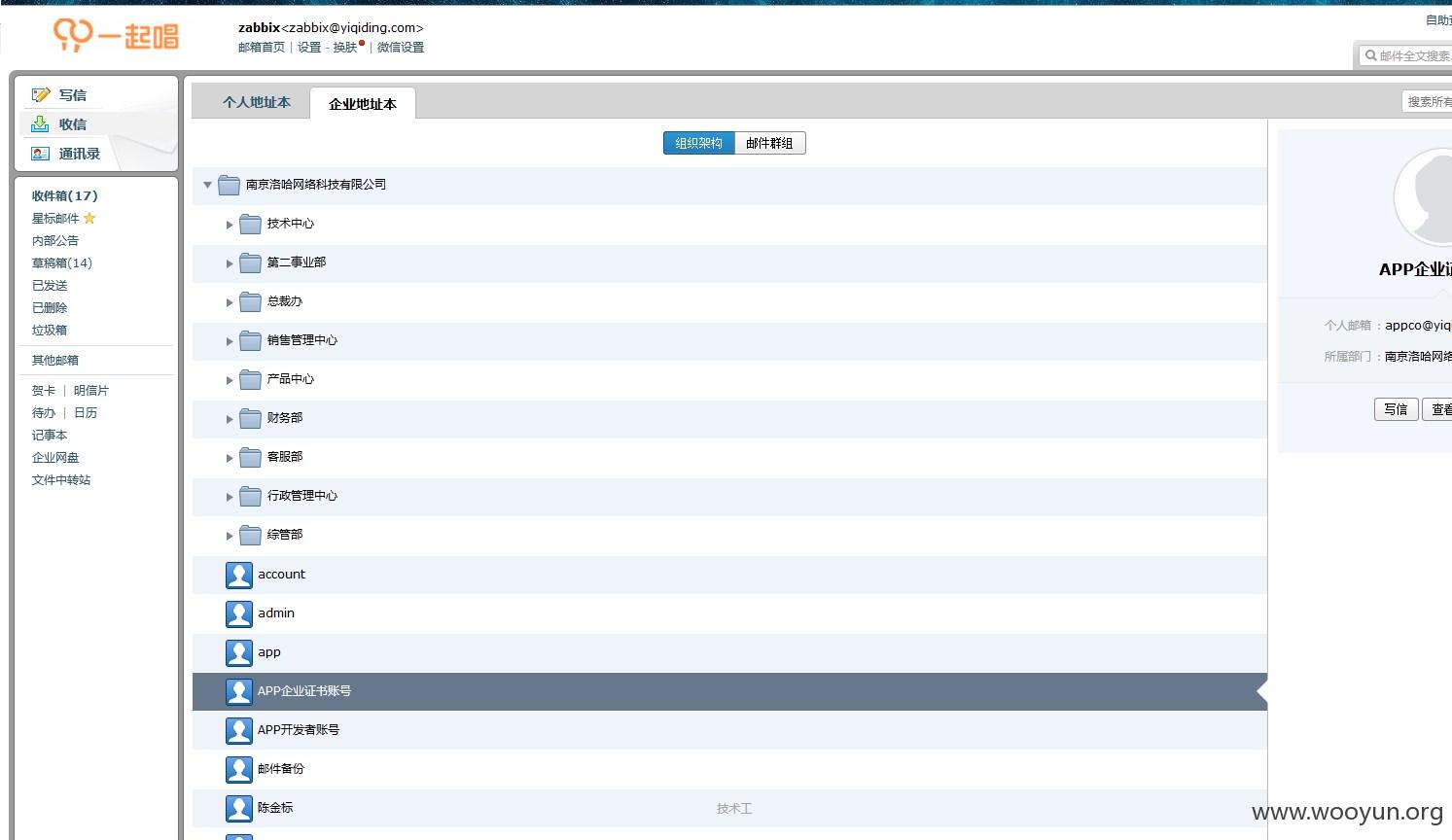Click the 写信 button in contact panel
This screenshot has width=1452, height=840.
(1397, 409)
